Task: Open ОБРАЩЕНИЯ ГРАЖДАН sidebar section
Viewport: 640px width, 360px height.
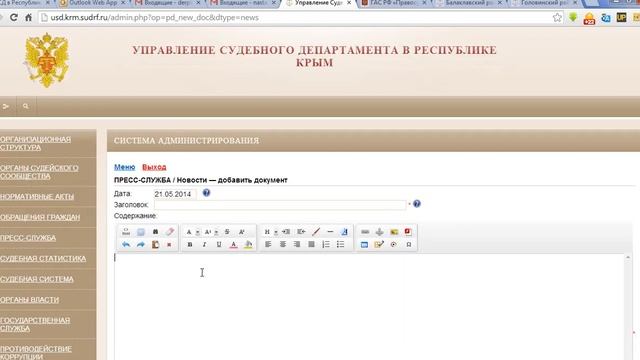Action: [40, 217]
